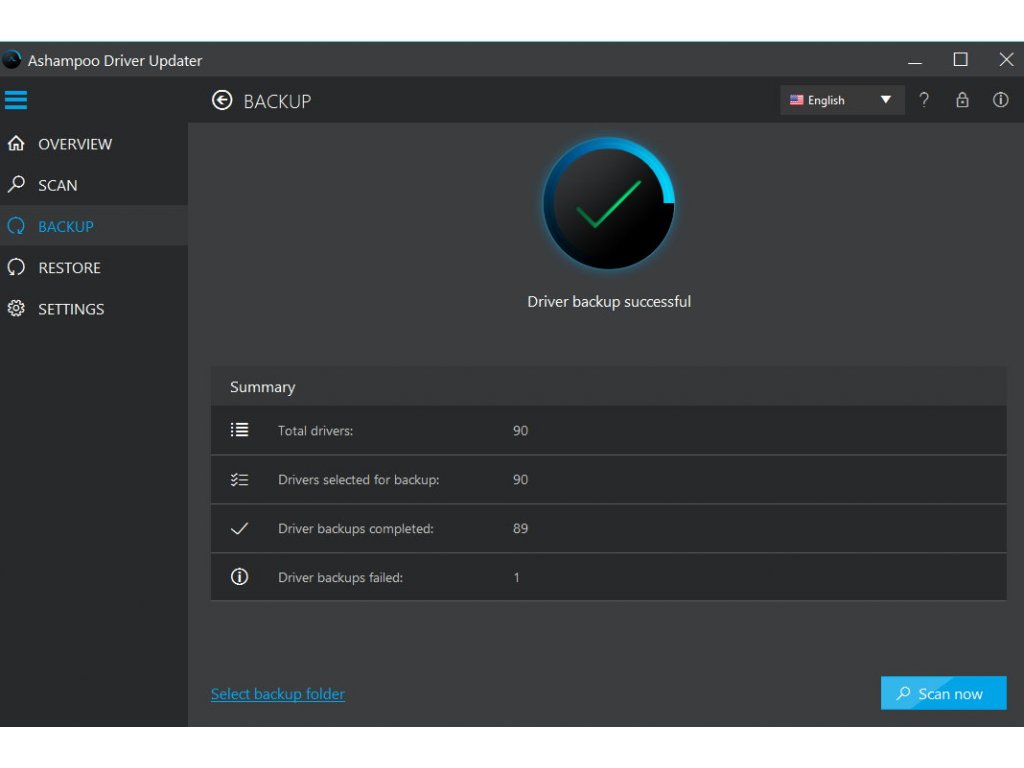The width and height of the screenshot is (1024, 768).
Task: Click the info icon for failed backups
Action: 240,577
